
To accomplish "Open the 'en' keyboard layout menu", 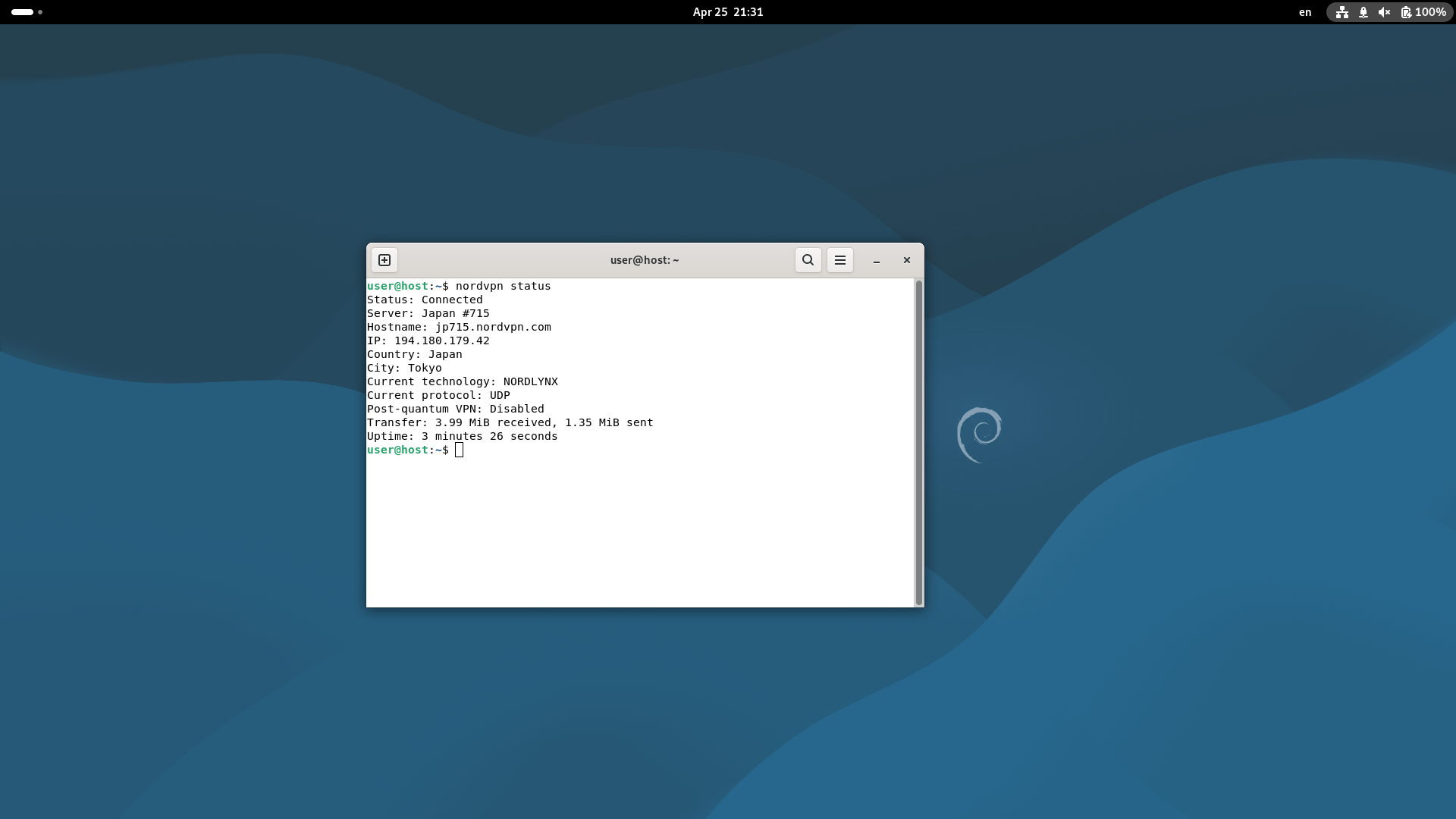I will coord(1305,12).
